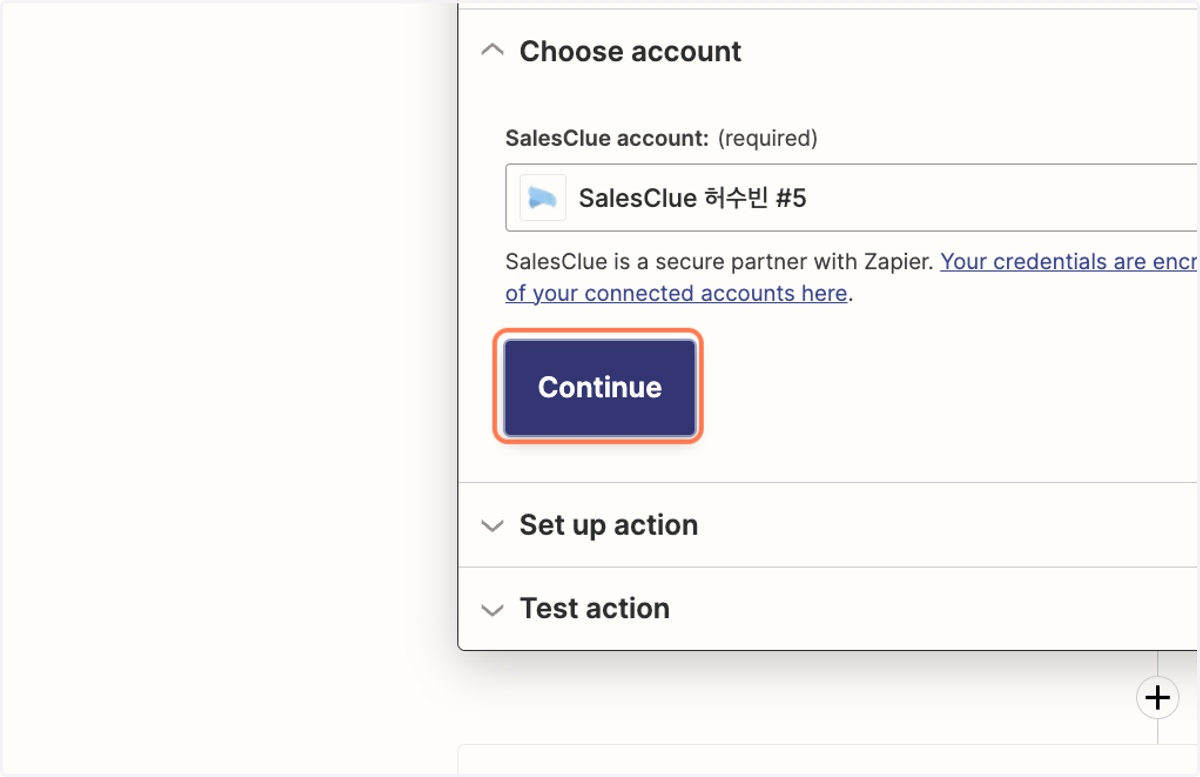Click the Continue button

tap(599, 387)
